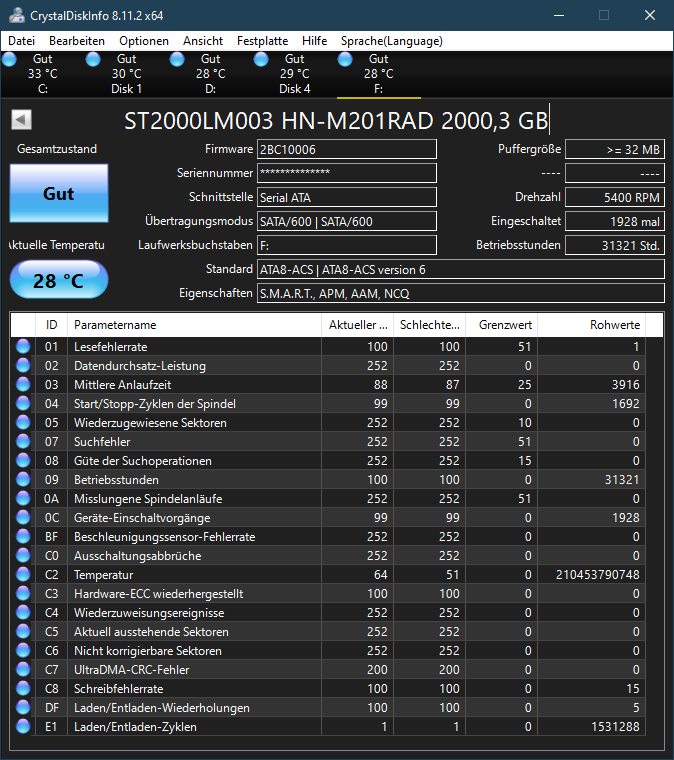
Task: Close the CrystalDiskInfo window
Action: (x=650, y=16)
